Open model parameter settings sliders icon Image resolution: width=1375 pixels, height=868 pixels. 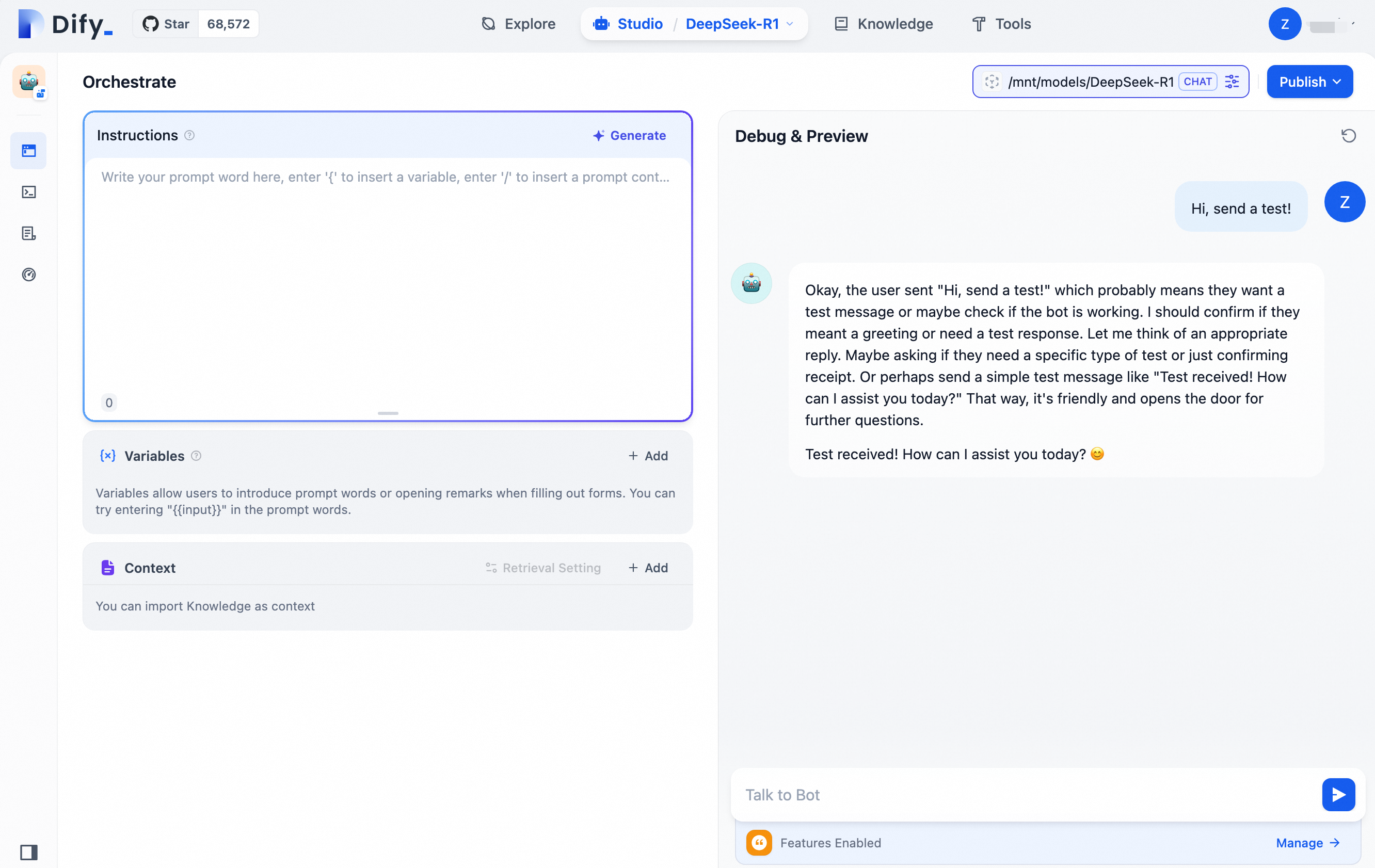1232,82
